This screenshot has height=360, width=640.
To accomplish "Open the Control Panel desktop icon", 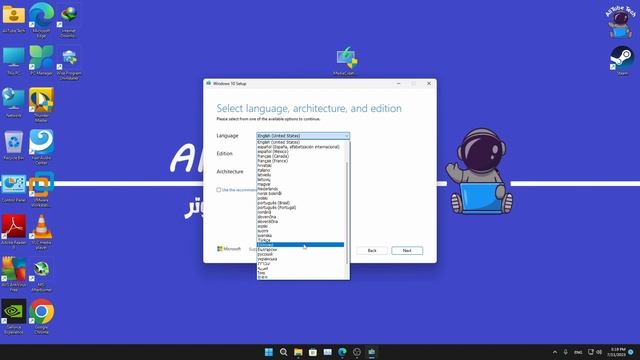I will coord(13,188).
